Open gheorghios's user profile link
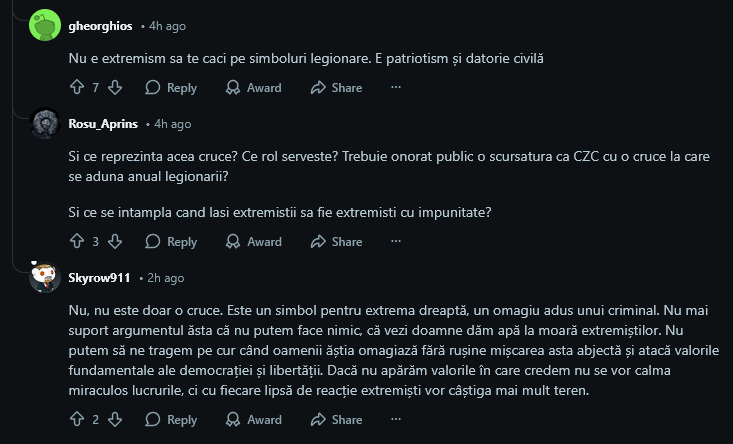Screen dimensions: 733x444 tap(100, 25)
